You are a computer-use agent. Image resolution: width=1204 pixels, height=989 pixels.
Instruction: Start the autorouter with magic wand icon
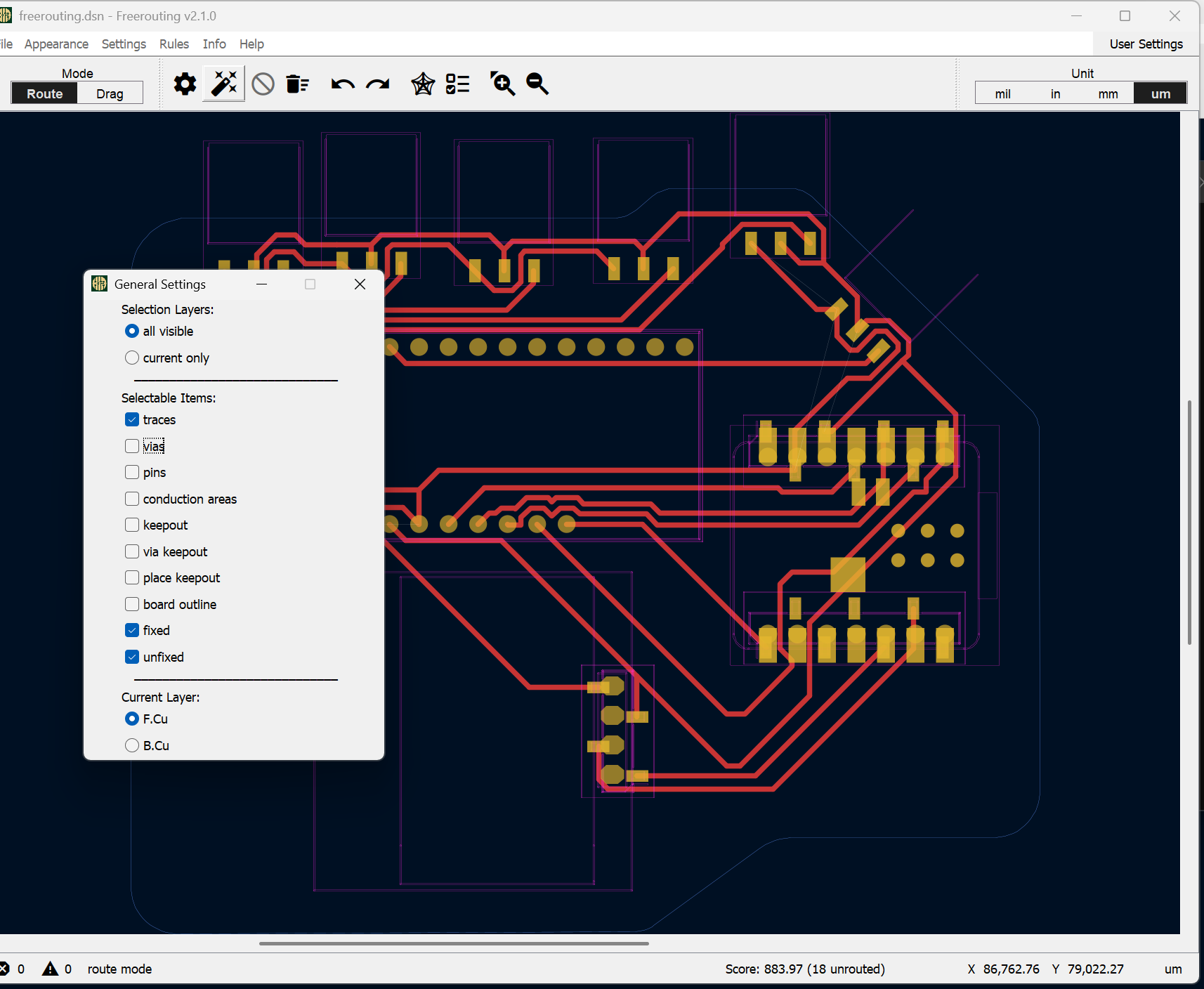tap(224, 84)
